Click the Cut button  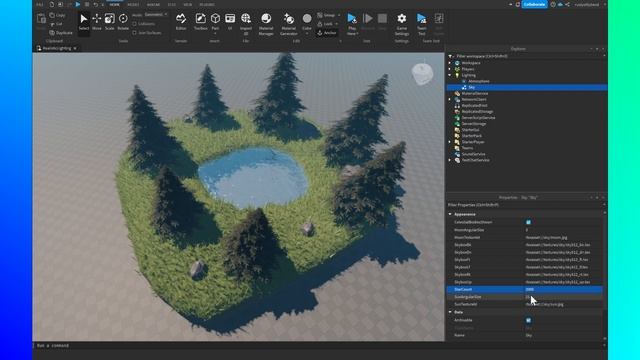[56, 24]
